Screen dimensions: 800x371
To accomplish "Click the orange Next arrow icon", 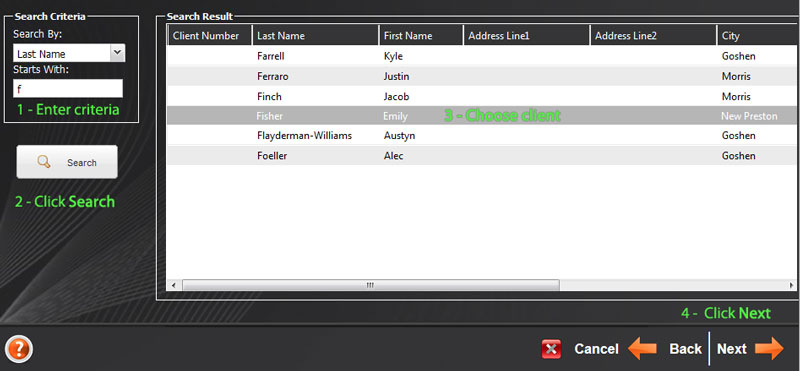I will tap(769, 349).
